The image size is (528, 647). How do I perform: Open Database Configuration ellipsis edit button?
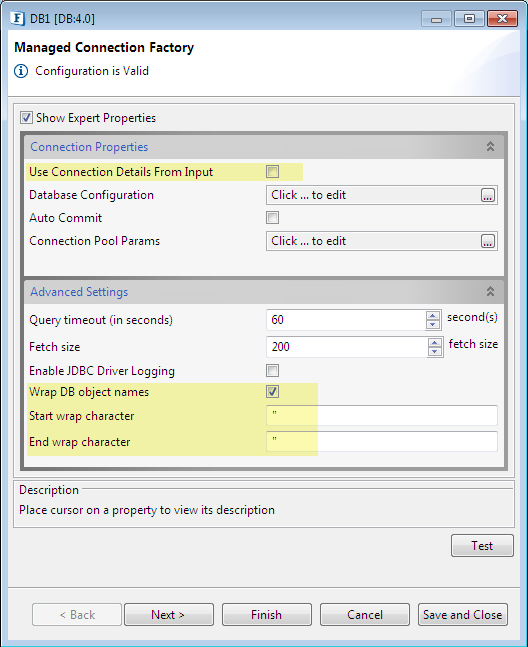[488, 195]
